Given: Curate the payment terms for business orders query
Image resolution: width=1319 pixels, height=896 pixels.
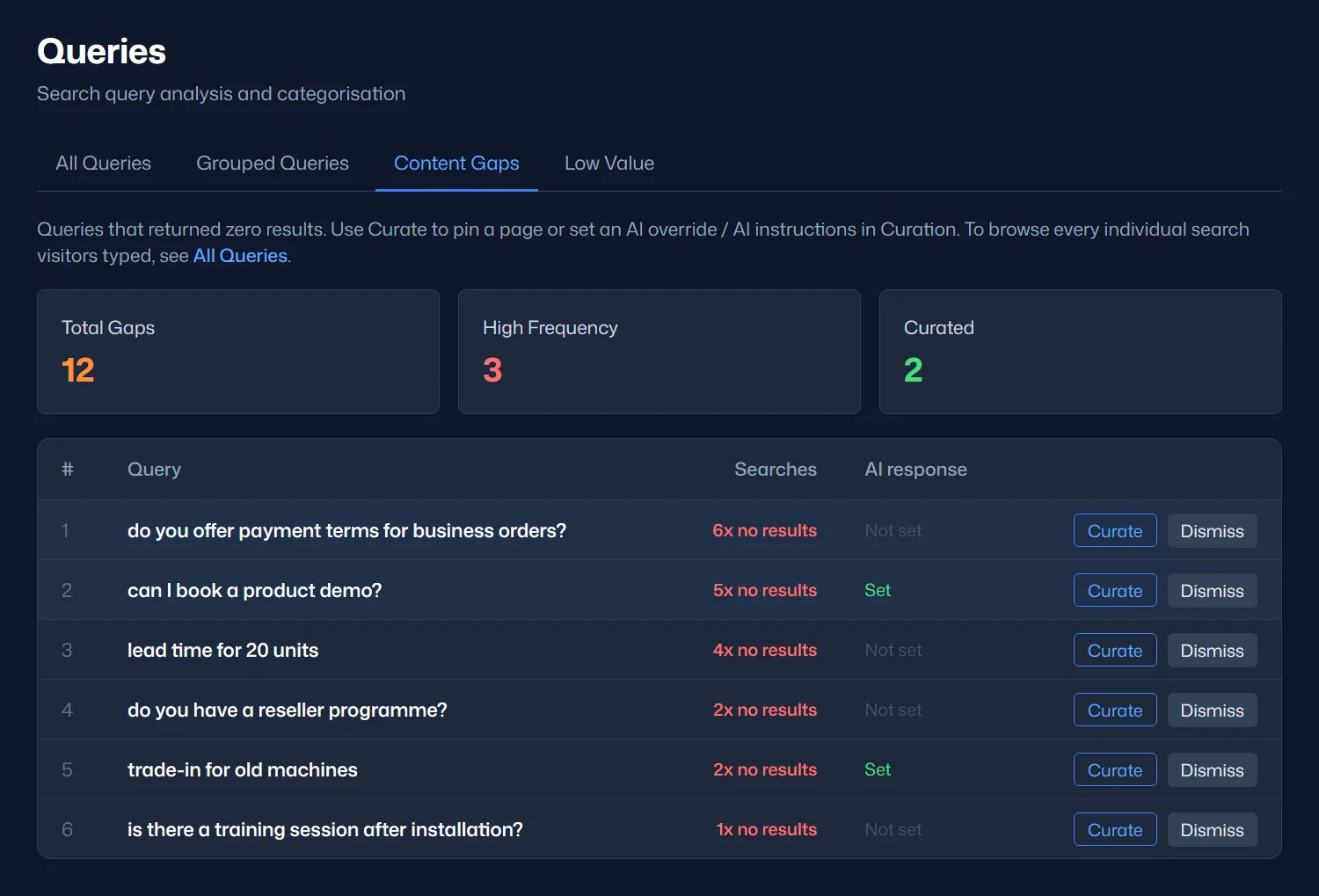Looking at the screenshot, I should point(1115,530).
